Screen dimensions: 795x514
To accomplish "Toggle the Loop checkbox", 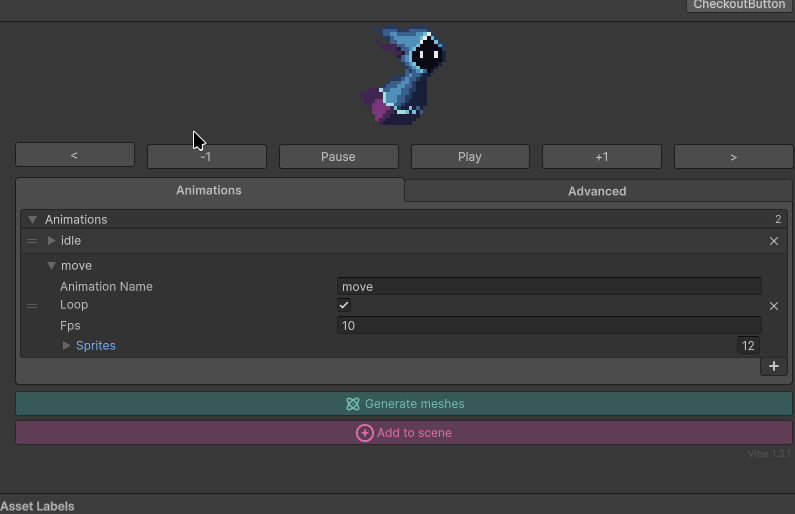I will [344, 305].
